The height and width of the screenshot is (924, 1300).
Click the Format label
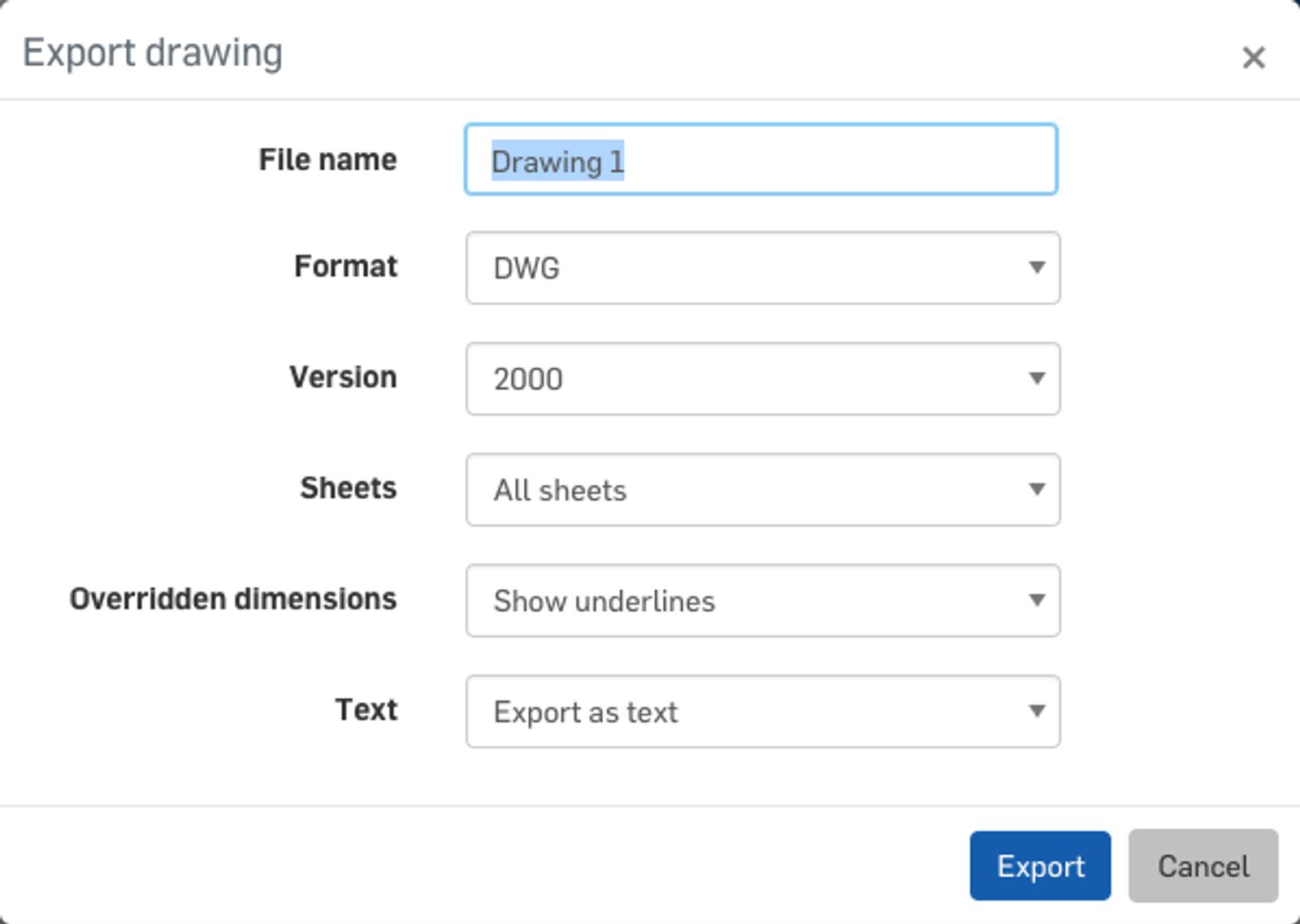pos(345,267)
